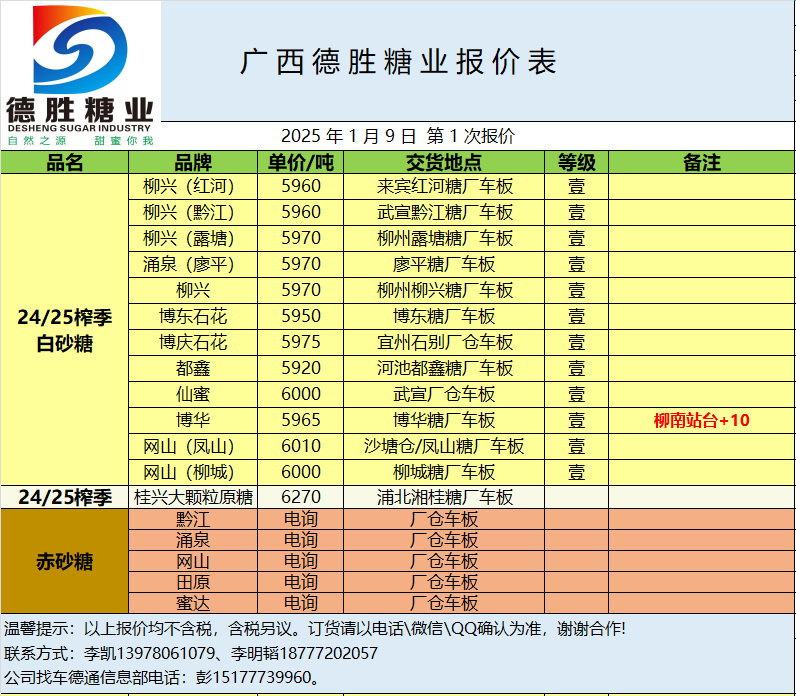Click the 交货地点 column header
Viewport: 796px width, 696px height.
click(443, 162)
